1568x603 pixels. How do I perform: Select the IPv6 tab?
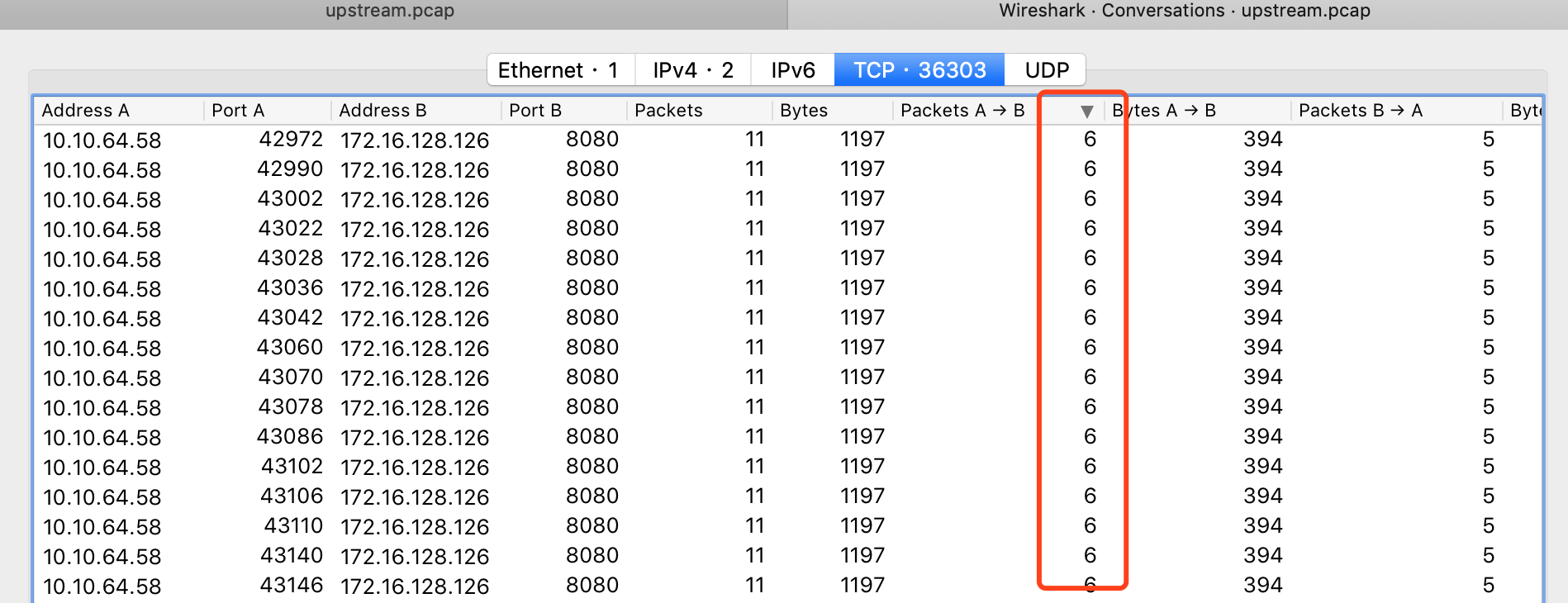792,70
